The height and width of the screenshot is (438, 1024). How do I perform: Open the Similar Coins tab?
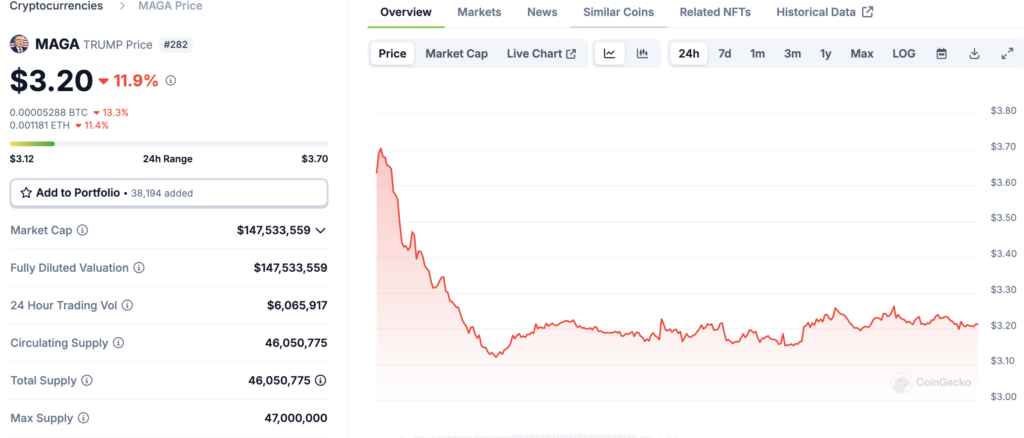pos(618,12)
